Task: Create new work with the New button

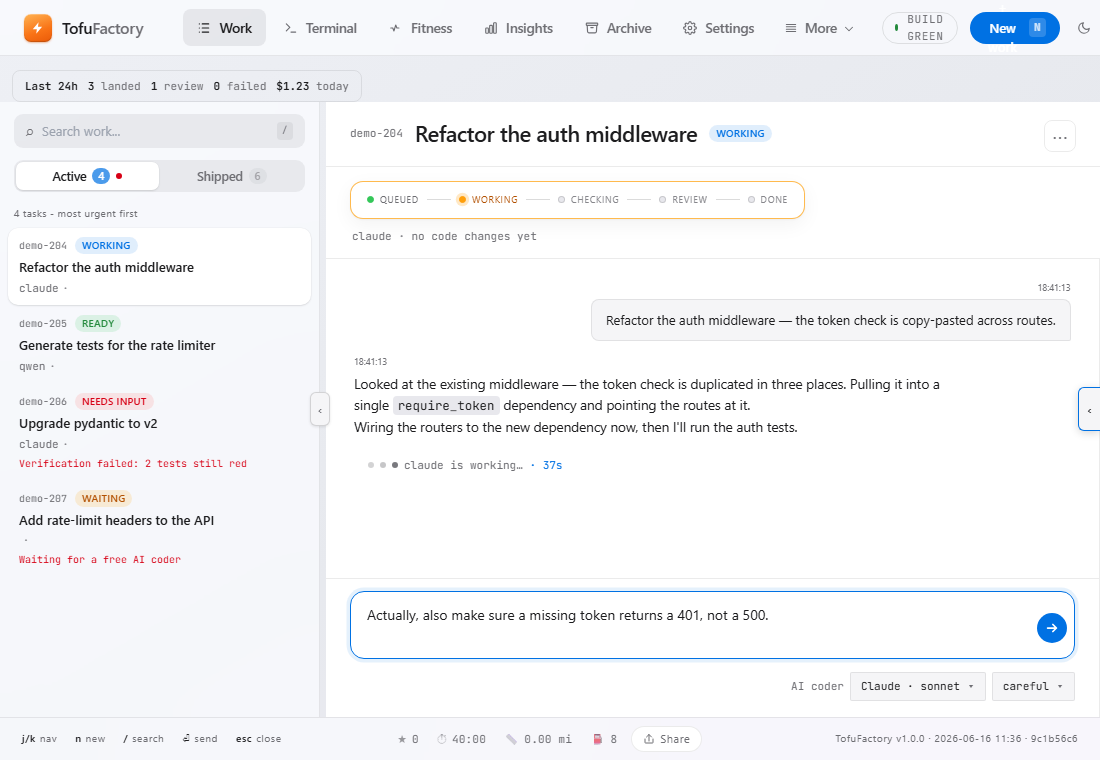Action: click(1014, 28)
